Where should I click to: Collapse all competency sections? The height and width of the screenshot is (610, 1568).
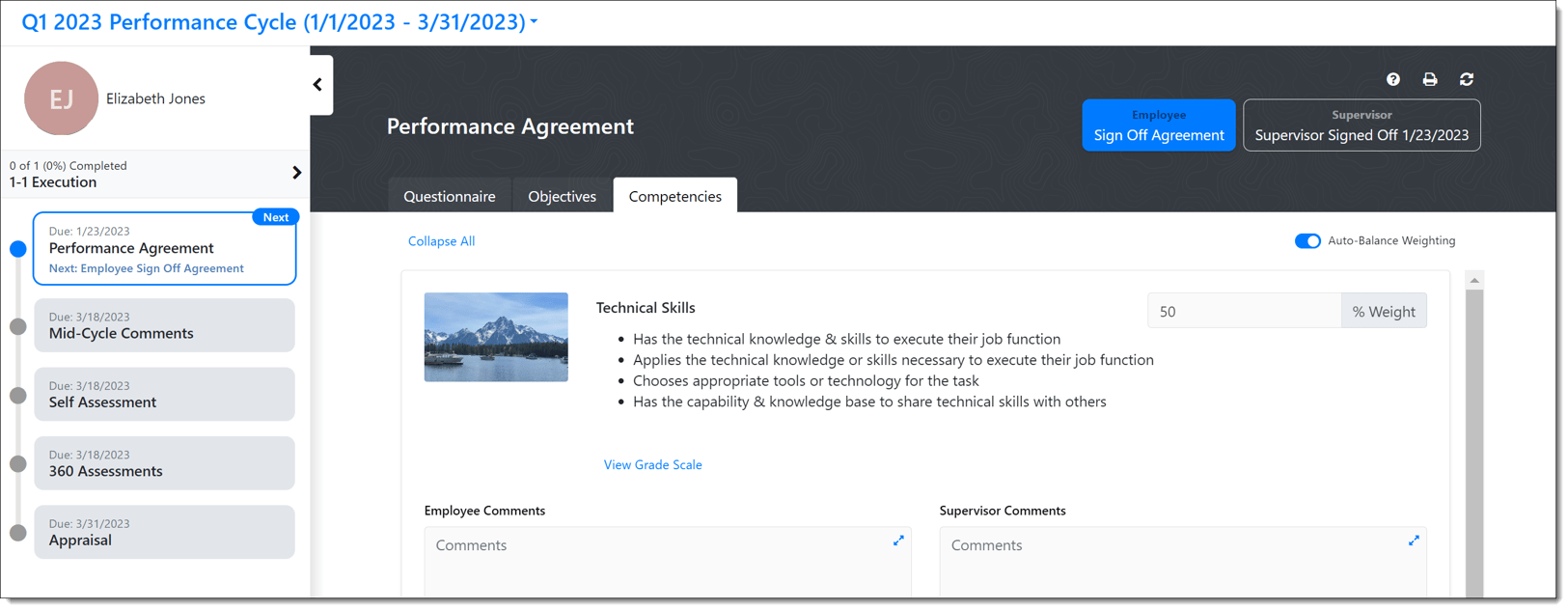pos(441,240)
